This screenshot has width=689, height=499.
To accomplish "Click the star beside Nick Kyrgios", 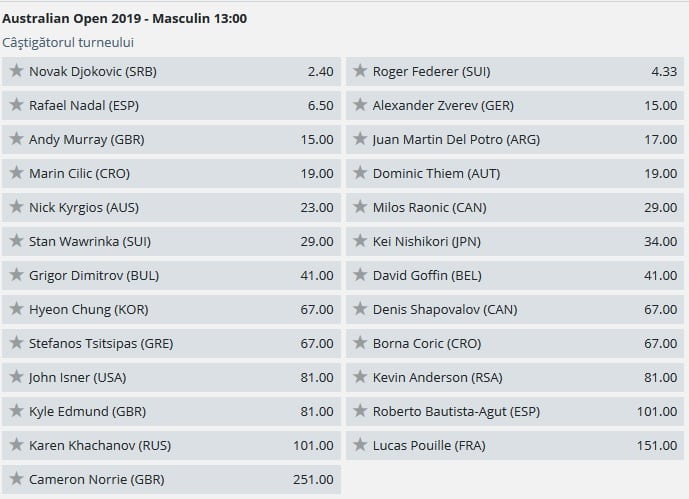I will tap(16, 207).
